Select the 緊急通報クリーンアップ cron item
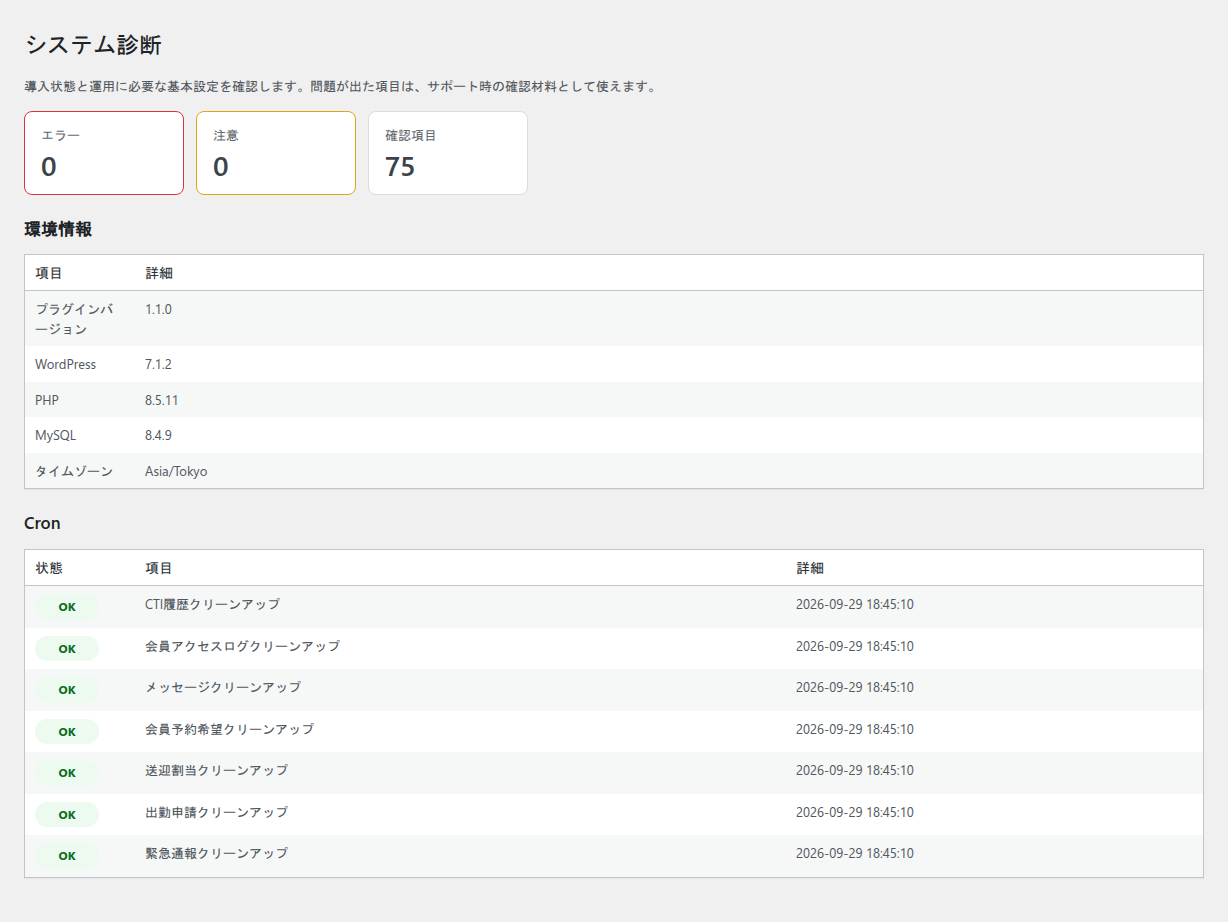1228x922 pixels. [217, 854]
